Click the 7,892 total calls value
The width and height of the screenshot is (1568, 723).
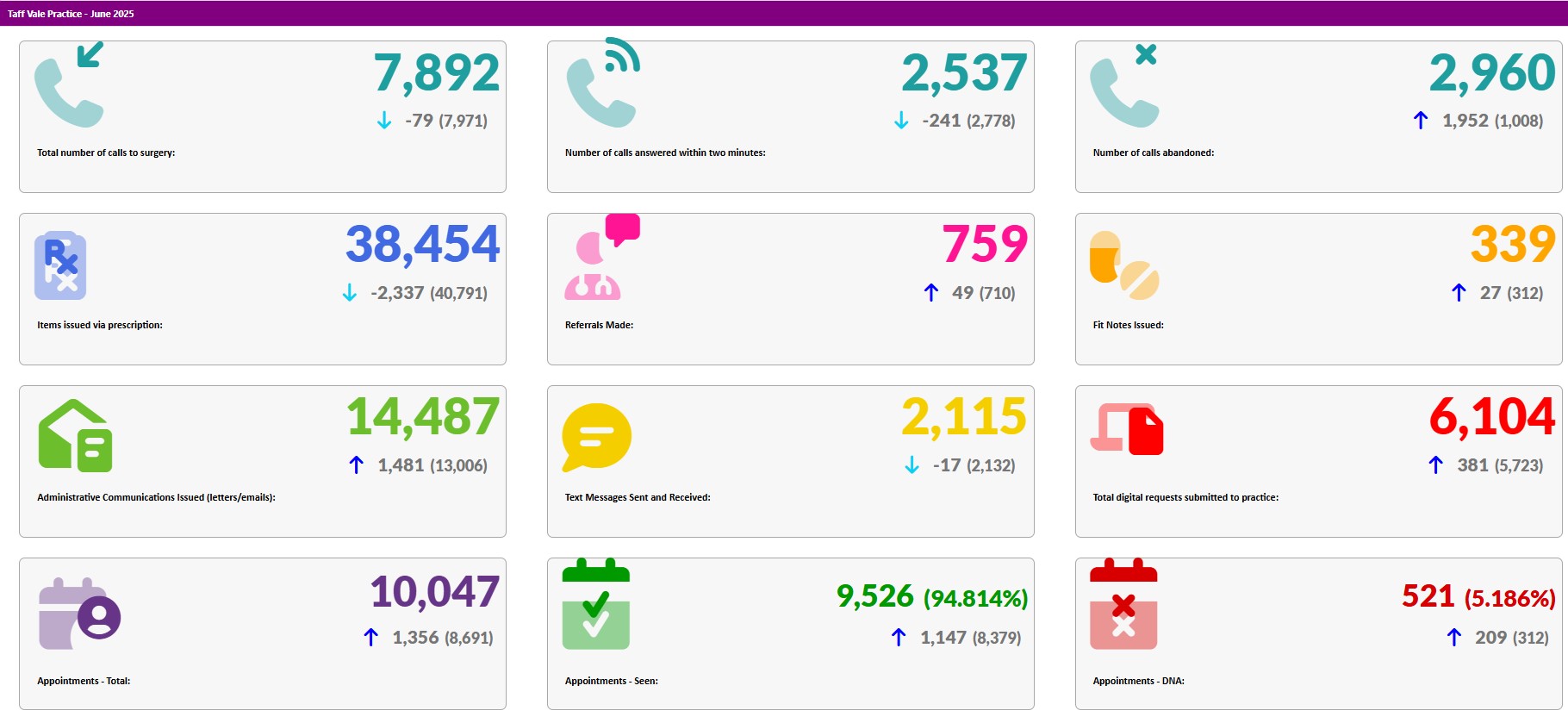(x=436, y=73)
